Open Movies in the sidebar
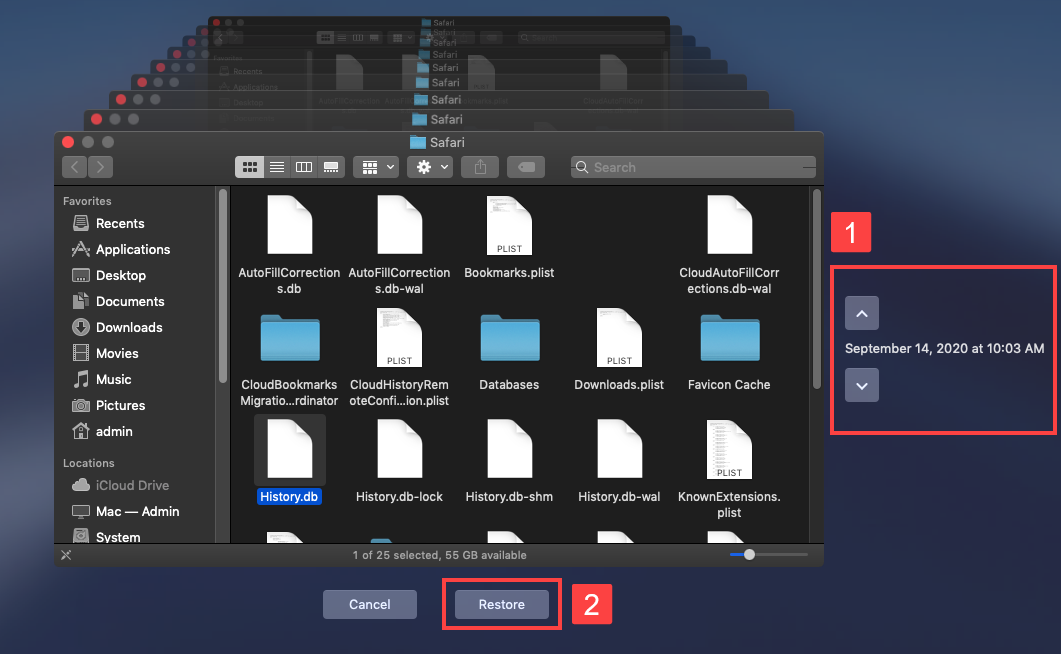The height and width of the screenshot is (654, 1061). (105, 354)
